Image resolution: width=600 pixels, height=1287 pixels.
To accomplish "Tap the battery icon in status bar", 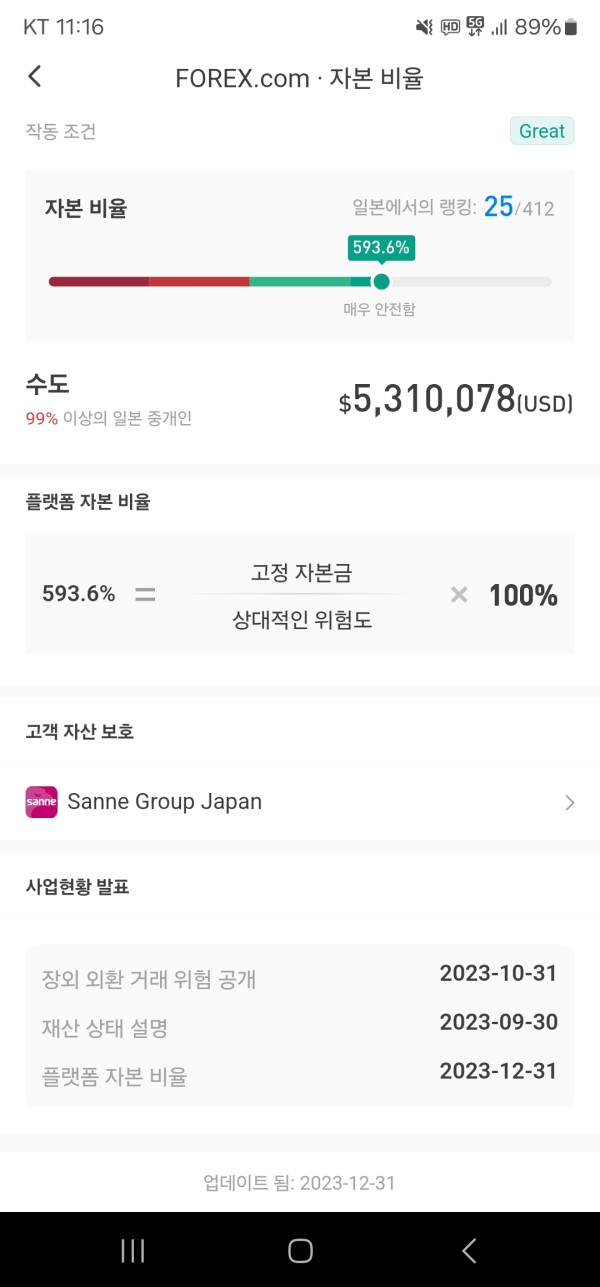I will coord(571,27).
